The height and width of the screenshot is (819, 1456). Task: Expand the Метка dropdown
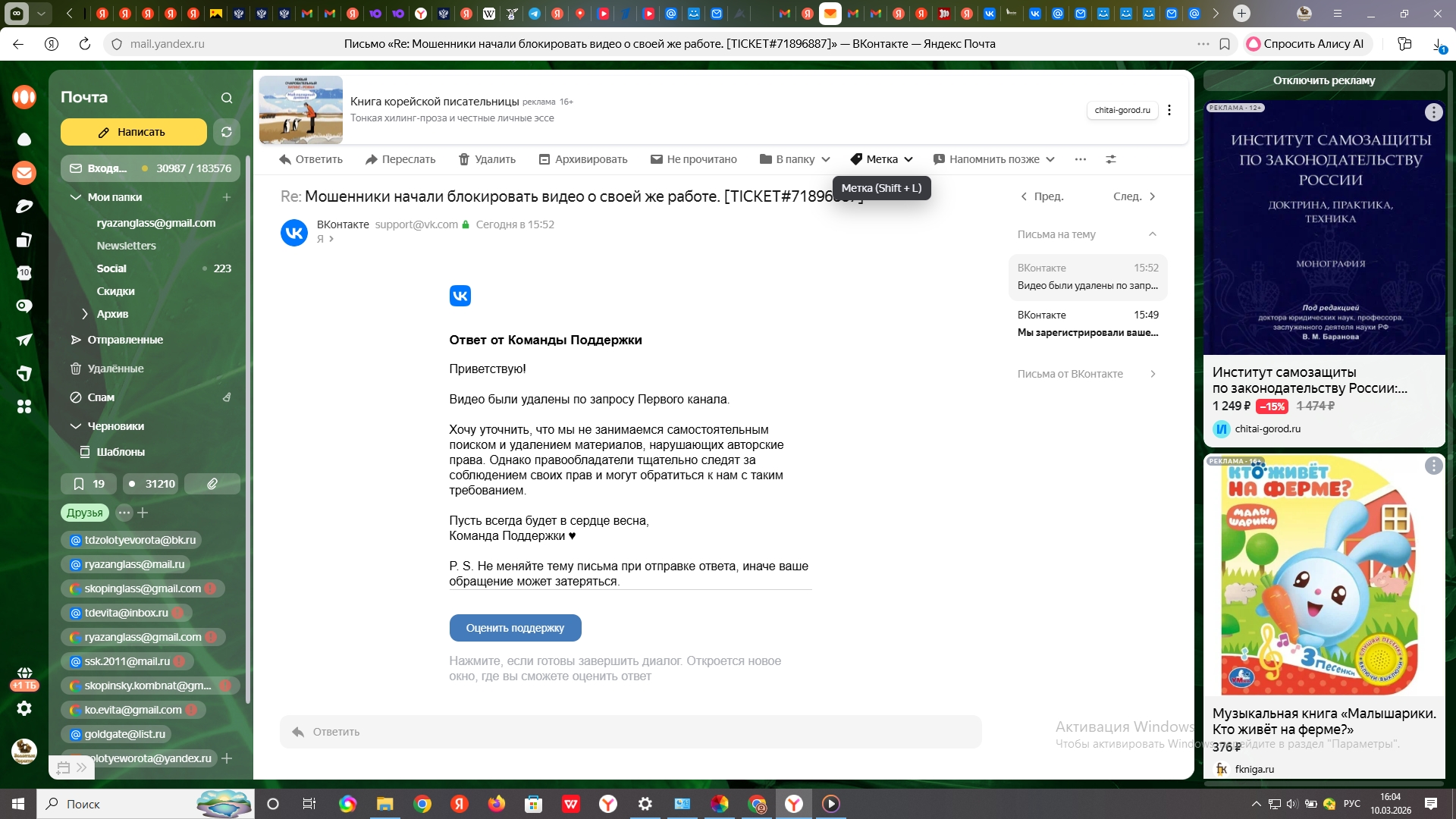click(881, 159)
